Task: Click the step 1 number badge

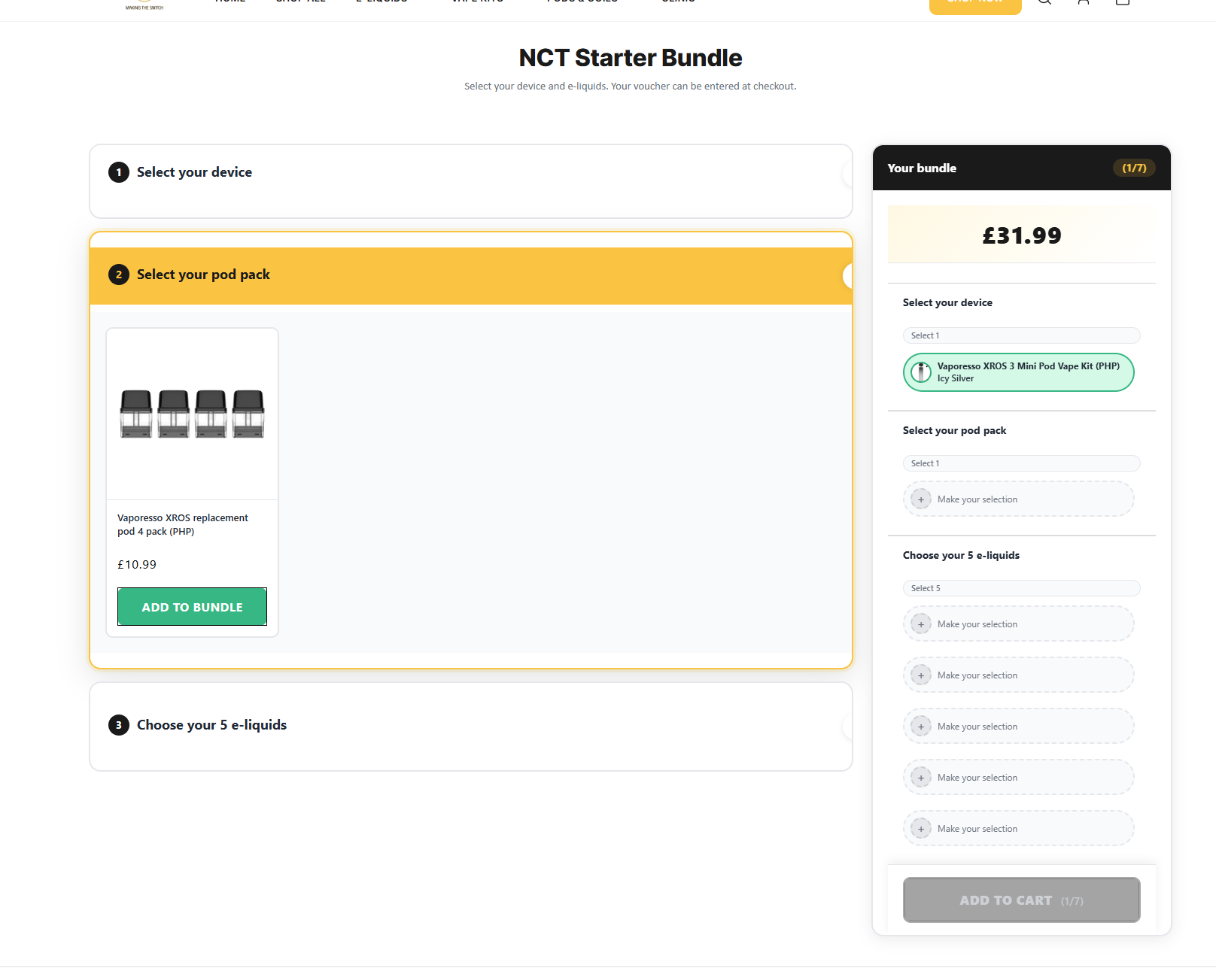Action: pyautogui.click(x=119, y=172)
